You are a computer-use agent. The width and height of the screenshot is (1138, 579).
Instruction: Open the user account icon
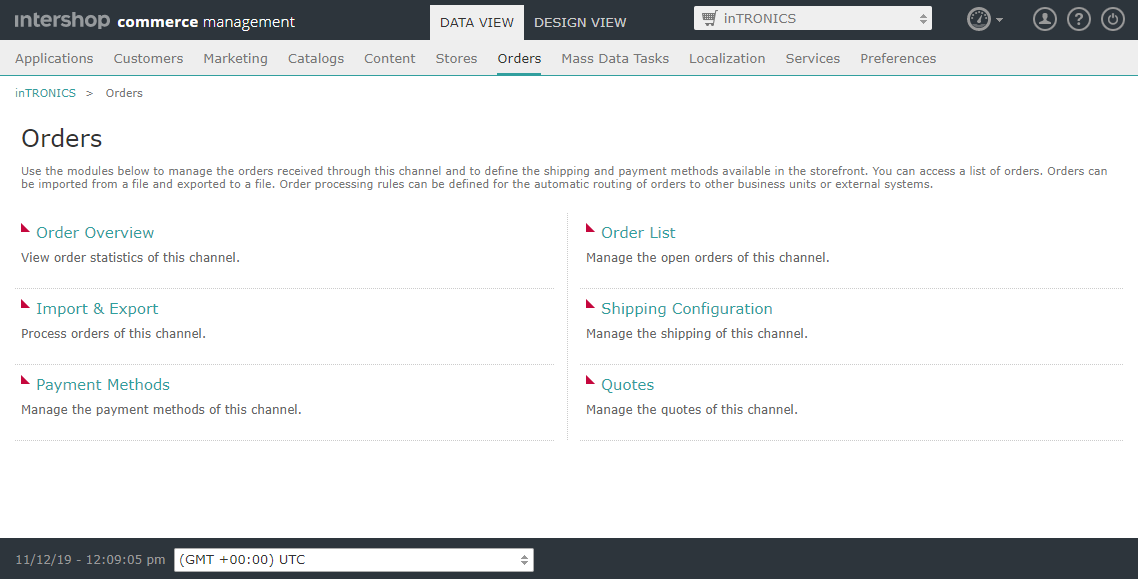coord(1044,18)
